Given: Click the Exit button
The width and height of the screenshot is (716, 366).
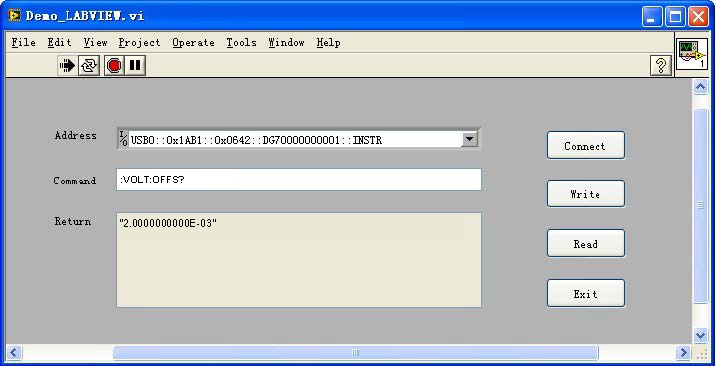Looking at the screenshot, I should coord(585,293).
